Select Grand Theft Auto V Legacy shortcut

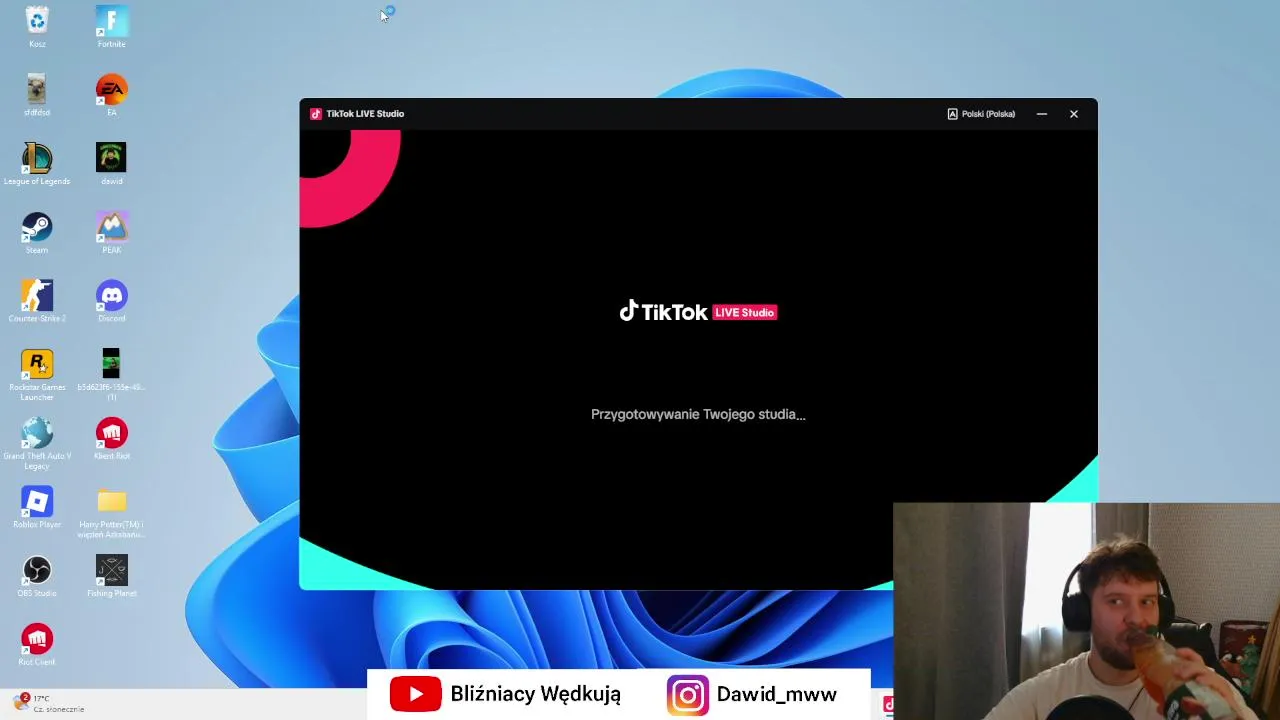[x=37, y=444]
